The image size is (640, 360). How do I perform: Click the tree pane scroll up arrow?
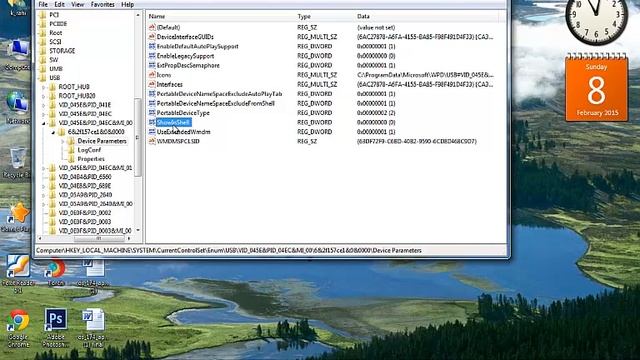click(x=138, y=15)
